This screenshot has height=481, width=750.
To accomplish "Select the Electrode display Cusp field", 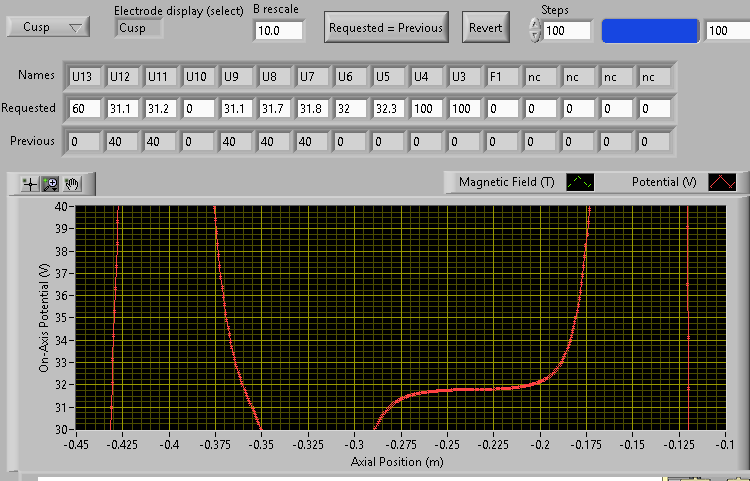I will click(x=139, y=28).
